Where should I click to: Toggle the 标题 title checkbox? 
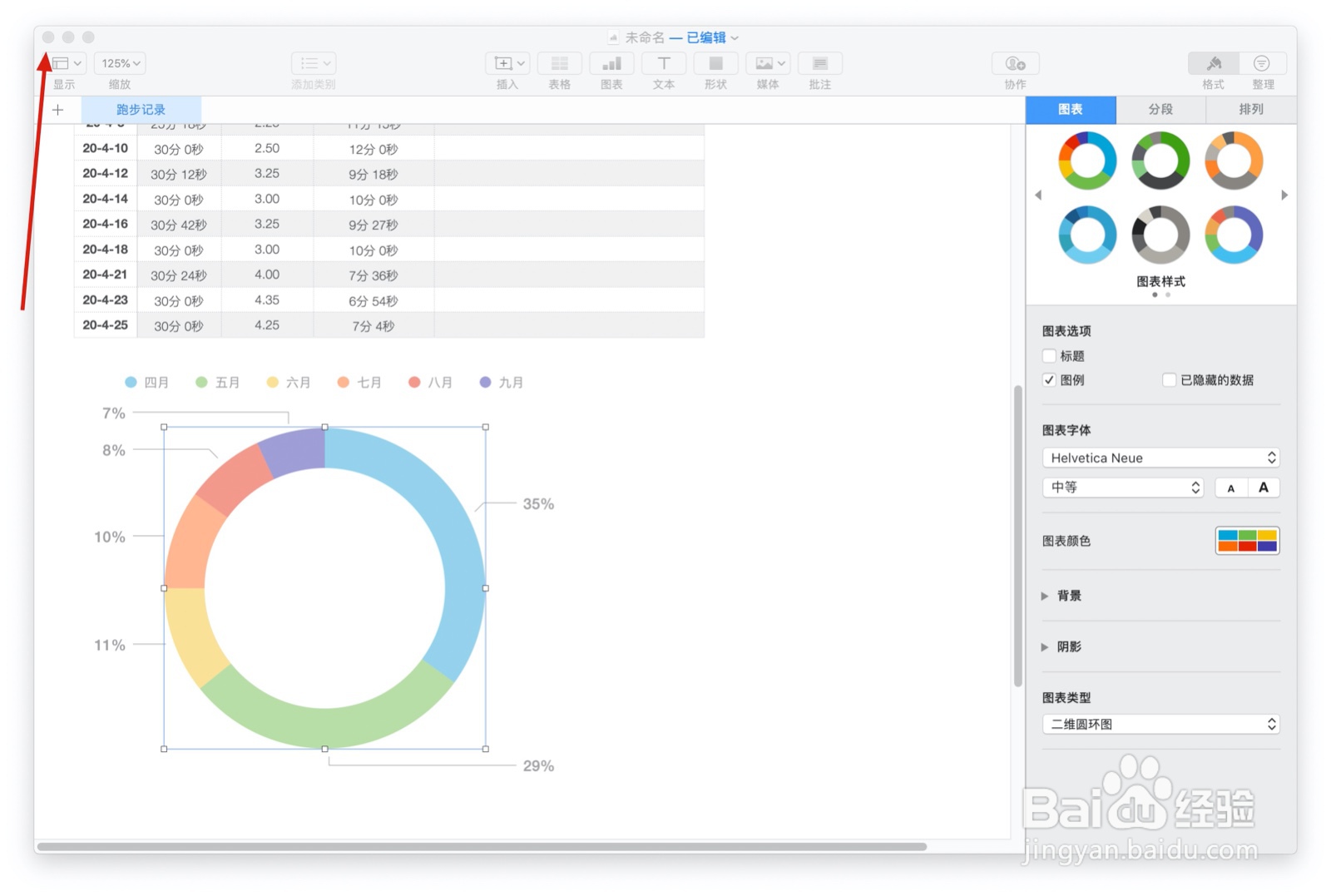pos(1049,355)
